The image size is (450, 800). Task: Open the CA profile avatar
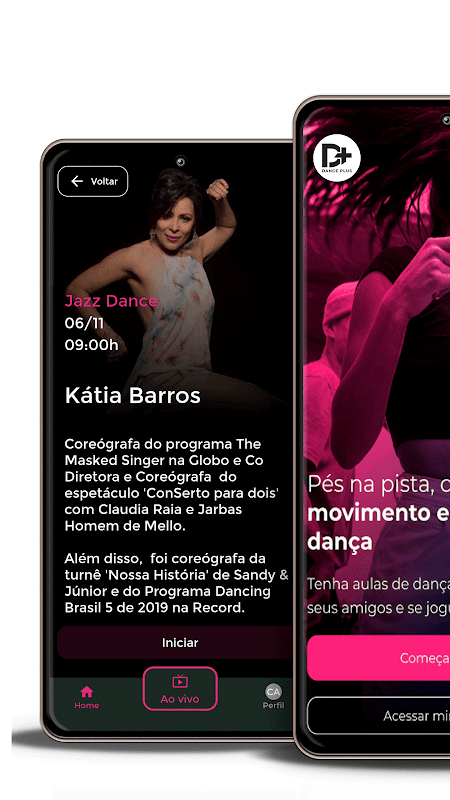pos(273,692)
